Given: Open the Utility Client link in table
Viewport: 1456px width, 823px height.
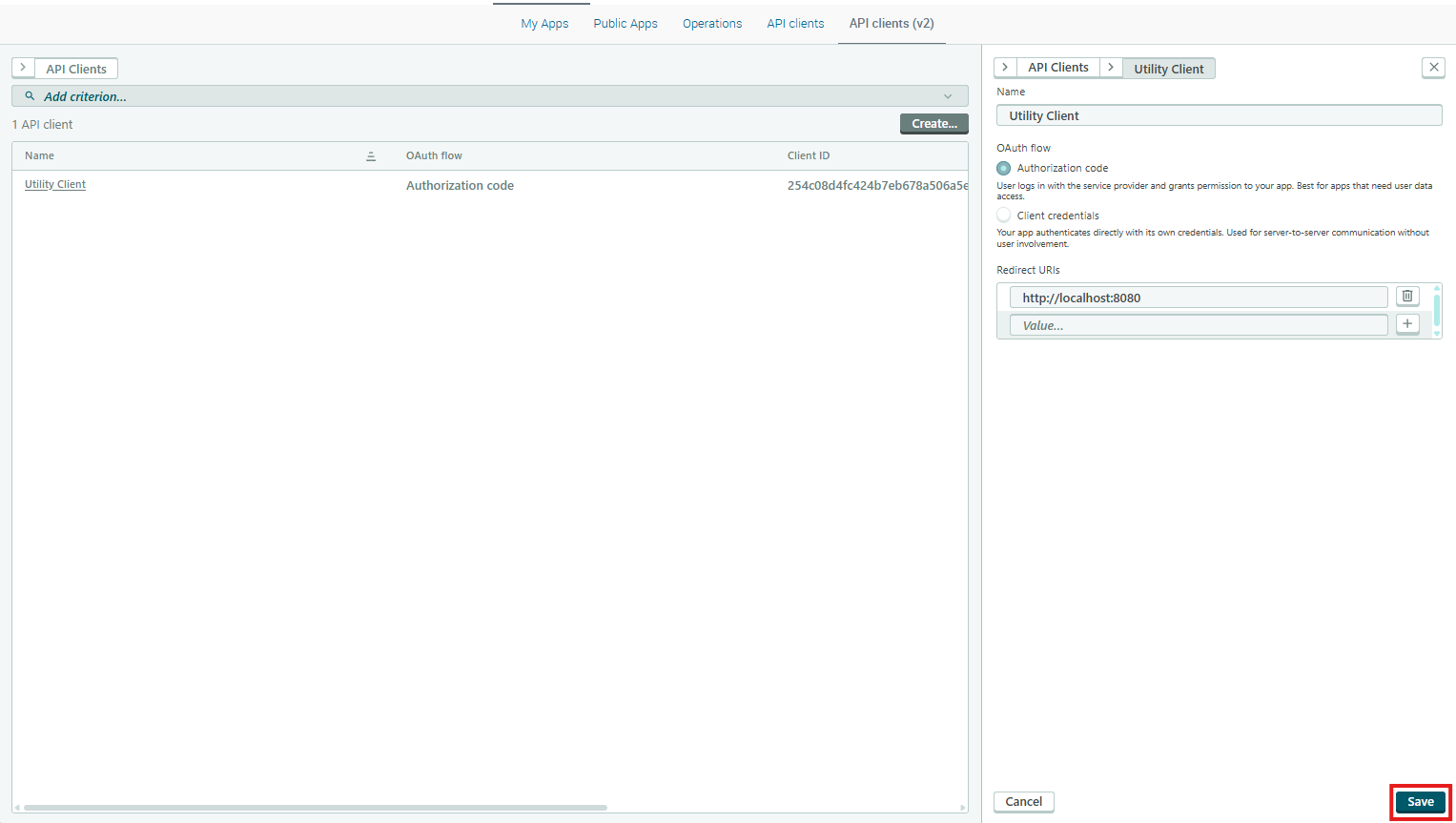Looking at the screenshot, I should click(x=55, y=185).
